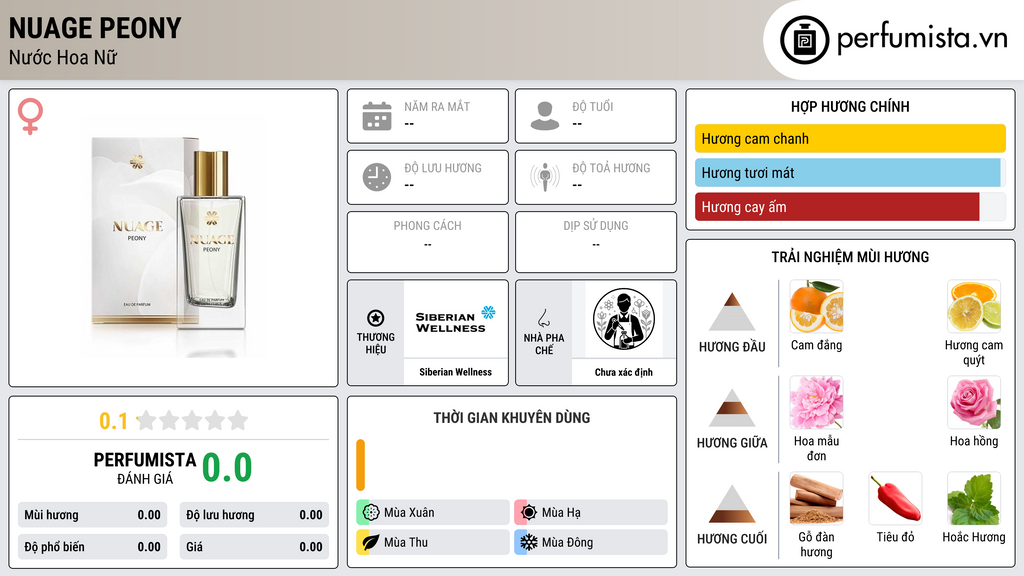This screenshot has width=1024, height=576.
Task: Click the Giá 0.00 rating row
Action: pos(254,547)
